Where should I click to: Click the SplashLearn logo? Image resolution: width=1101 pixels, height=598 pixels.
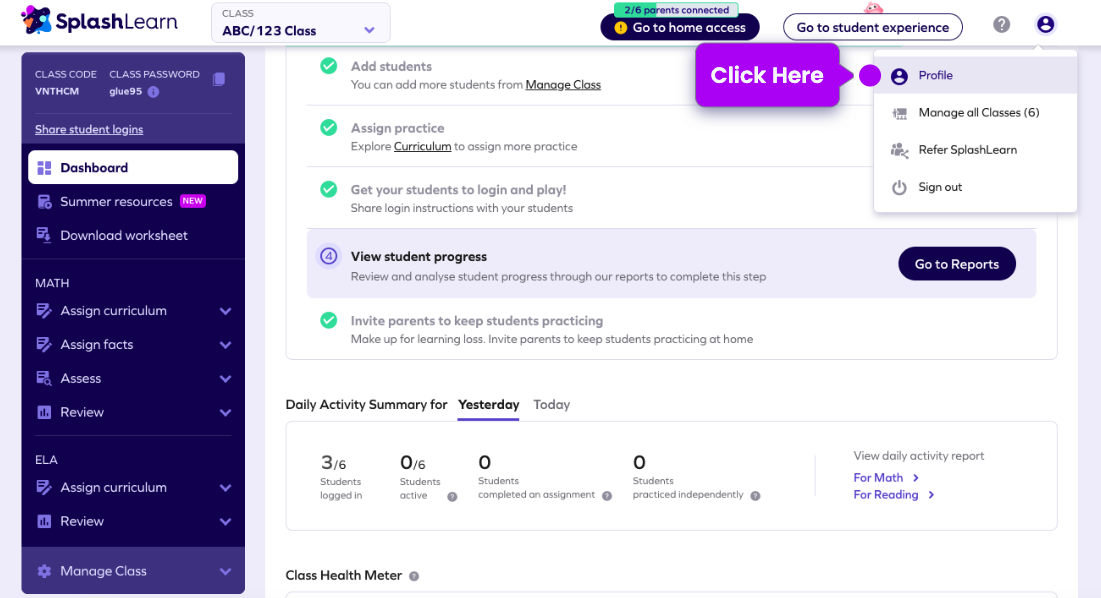(99, 21)
